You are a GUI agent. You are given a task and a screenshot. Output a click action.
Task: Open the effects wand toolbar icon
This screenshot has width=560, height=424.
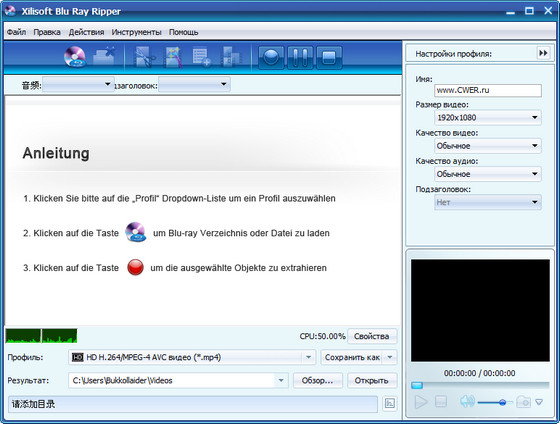[x=173, y=57]
